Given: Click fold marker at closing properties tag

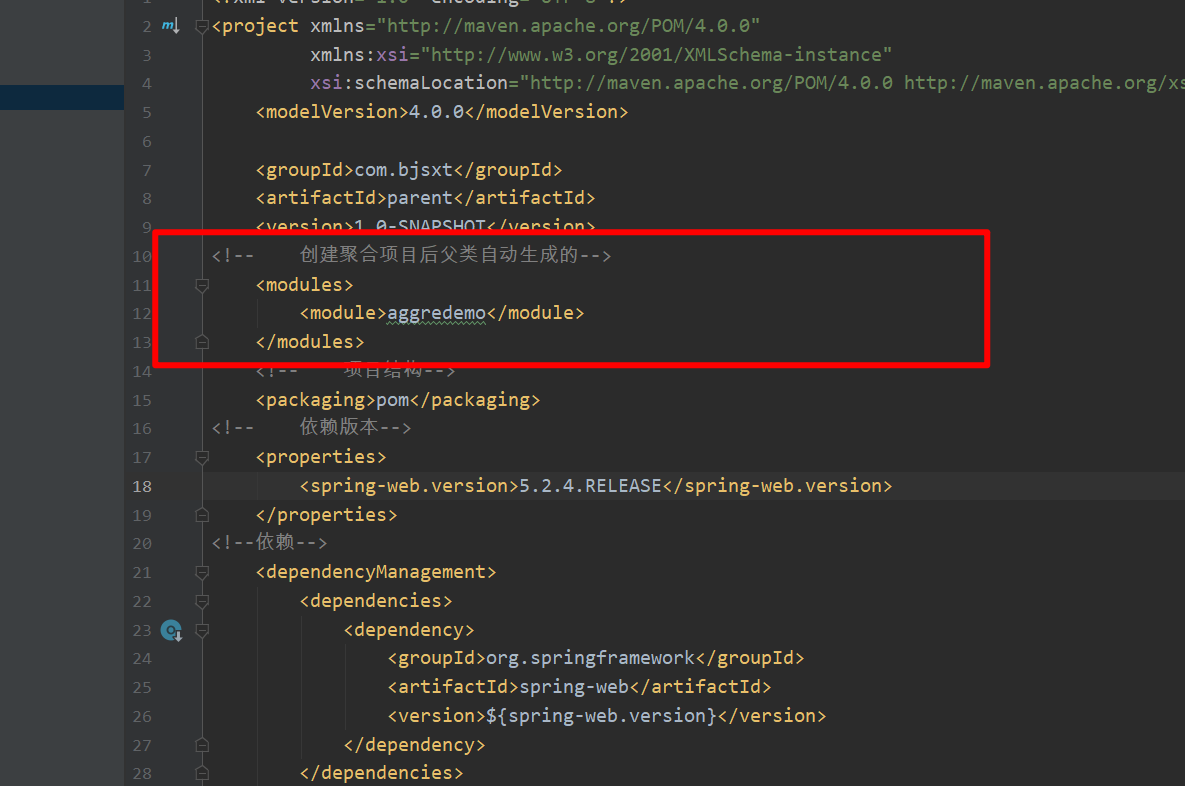Looking at the screenshot, I should click(x=202, y=515).
